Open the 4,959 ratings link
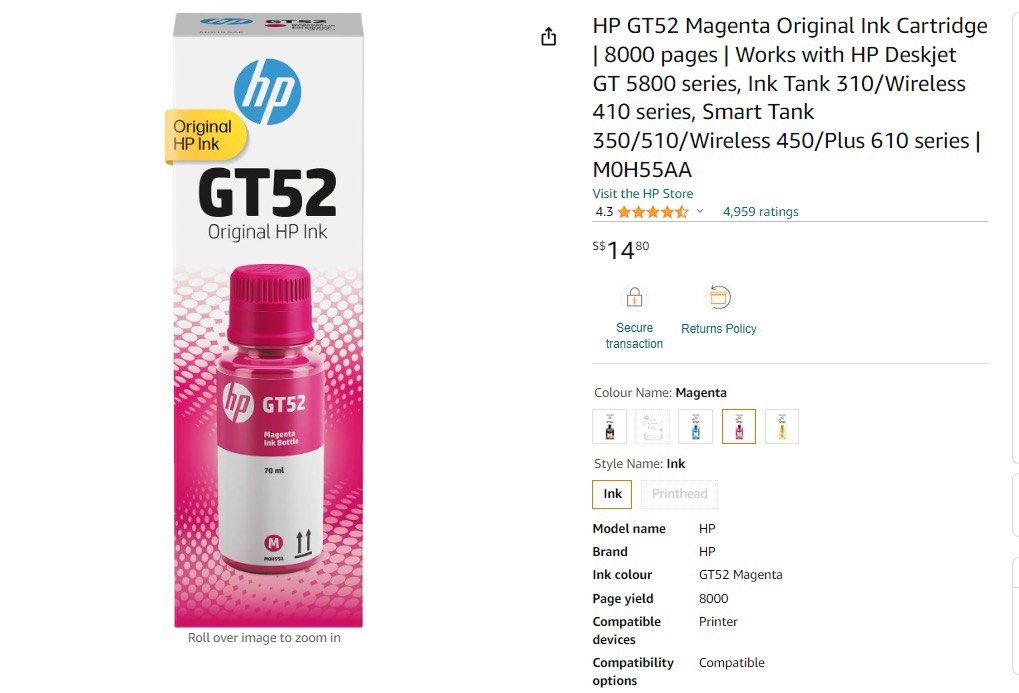1019x693 pixels. coord(760,211)
